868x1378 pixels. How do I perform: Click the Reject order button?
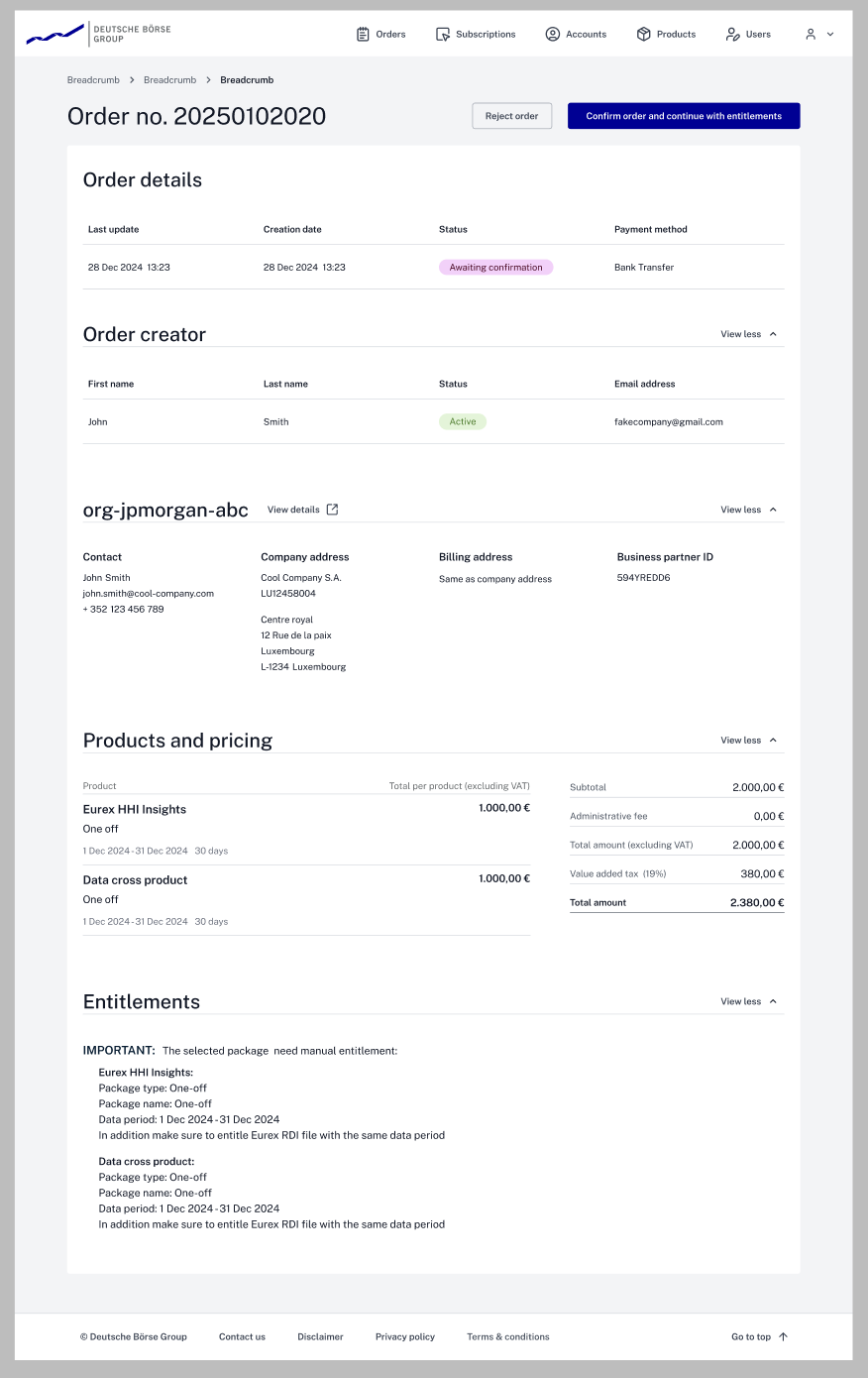tap(511, 115)
